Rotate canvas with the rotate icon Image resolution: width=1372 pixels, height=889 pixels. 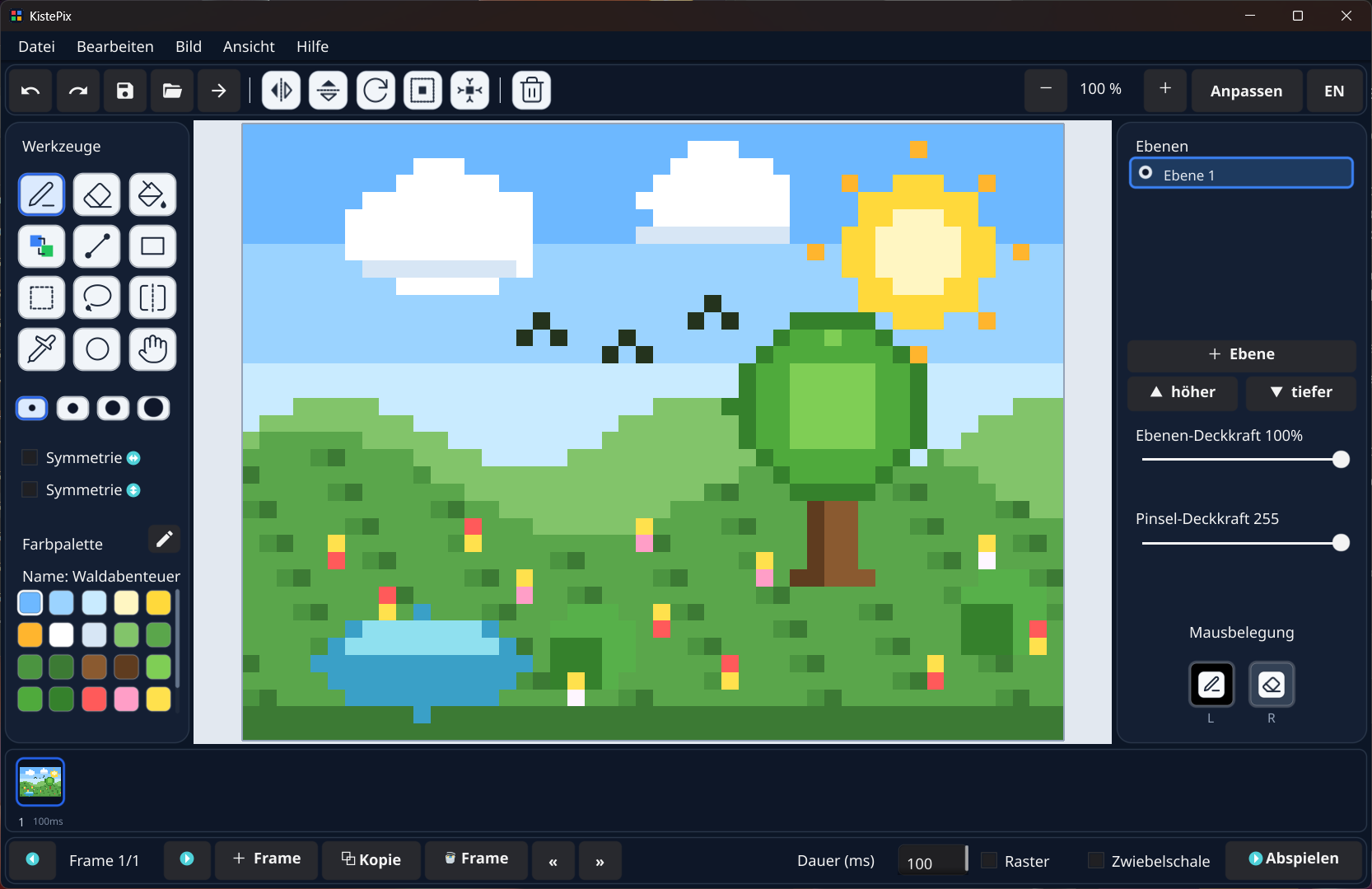click(376, 91)
